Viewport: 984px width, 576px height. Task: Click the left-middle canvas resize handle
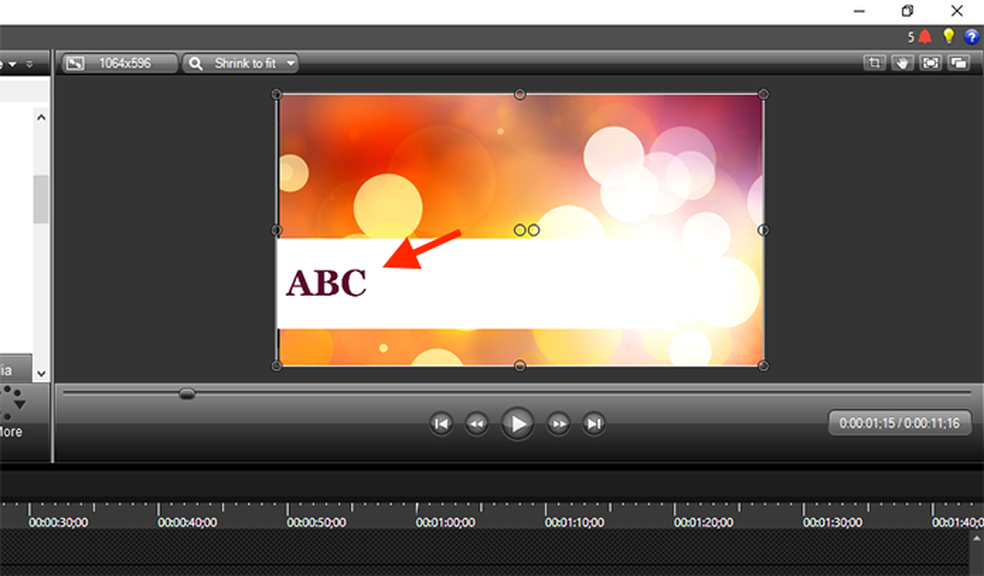pyautogui.click(x=276, y=230)
